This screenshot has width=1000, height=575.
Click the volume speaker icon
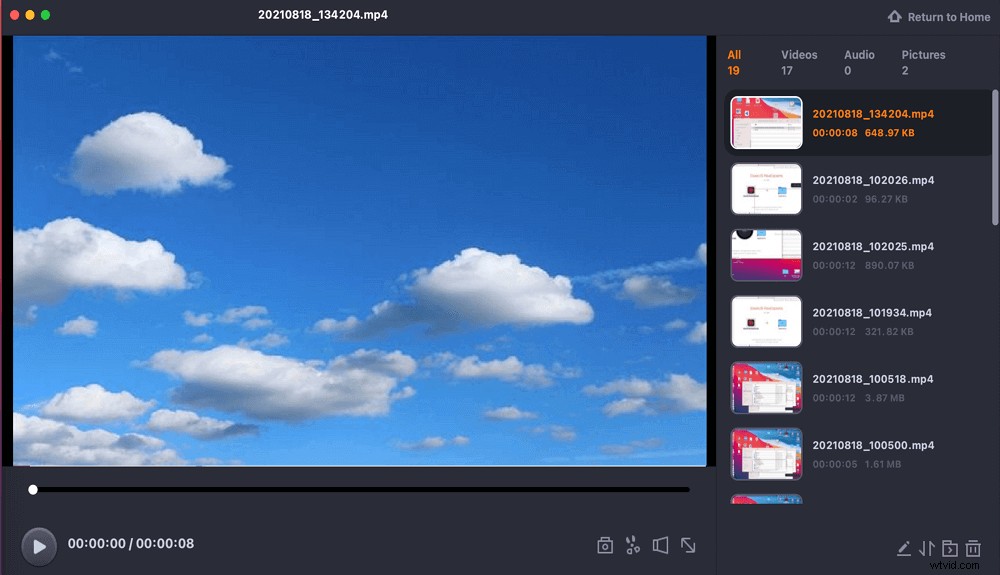point(660,545)
